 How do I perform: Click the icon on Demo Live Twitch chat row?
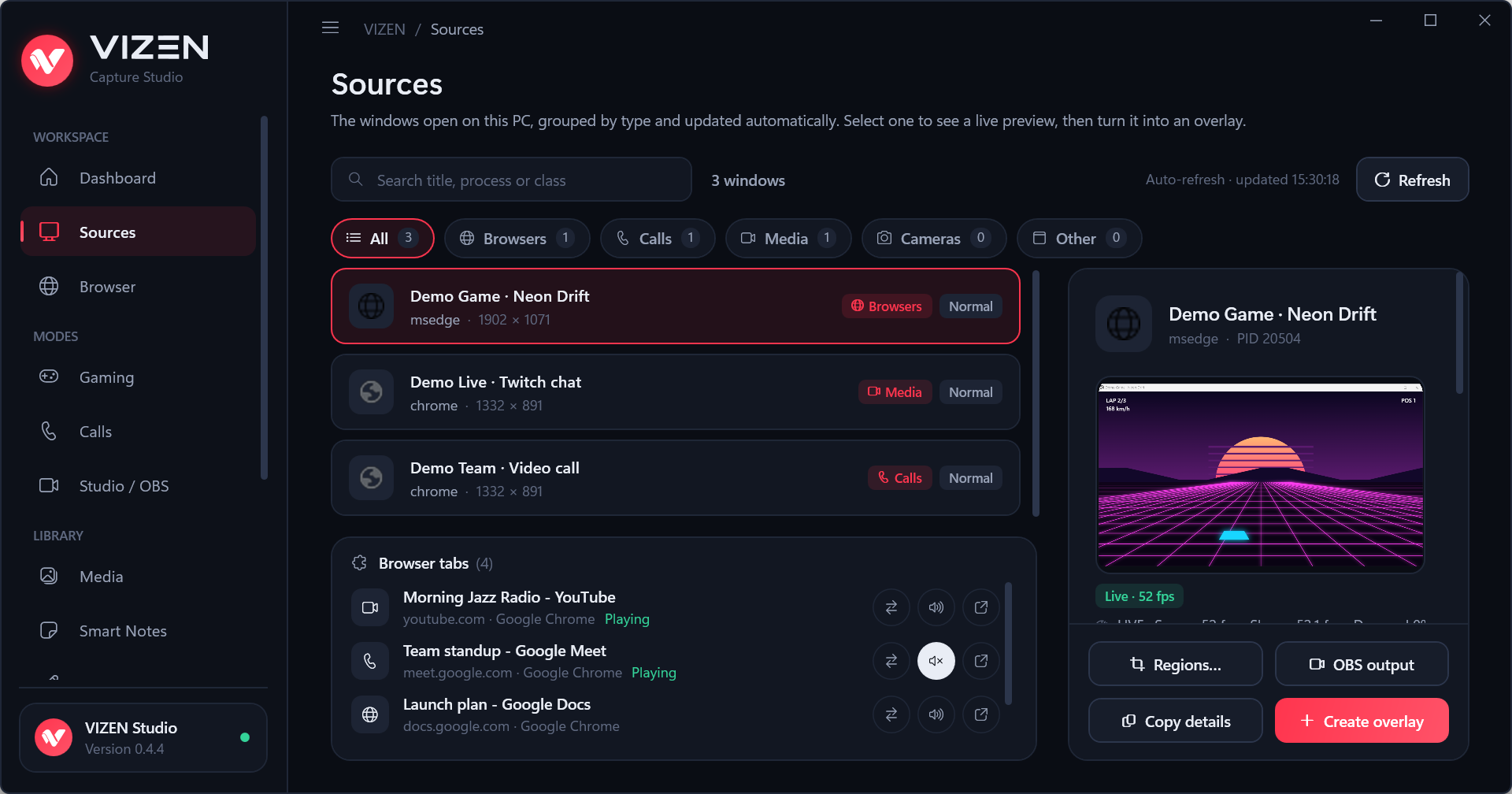coord(371,391)
